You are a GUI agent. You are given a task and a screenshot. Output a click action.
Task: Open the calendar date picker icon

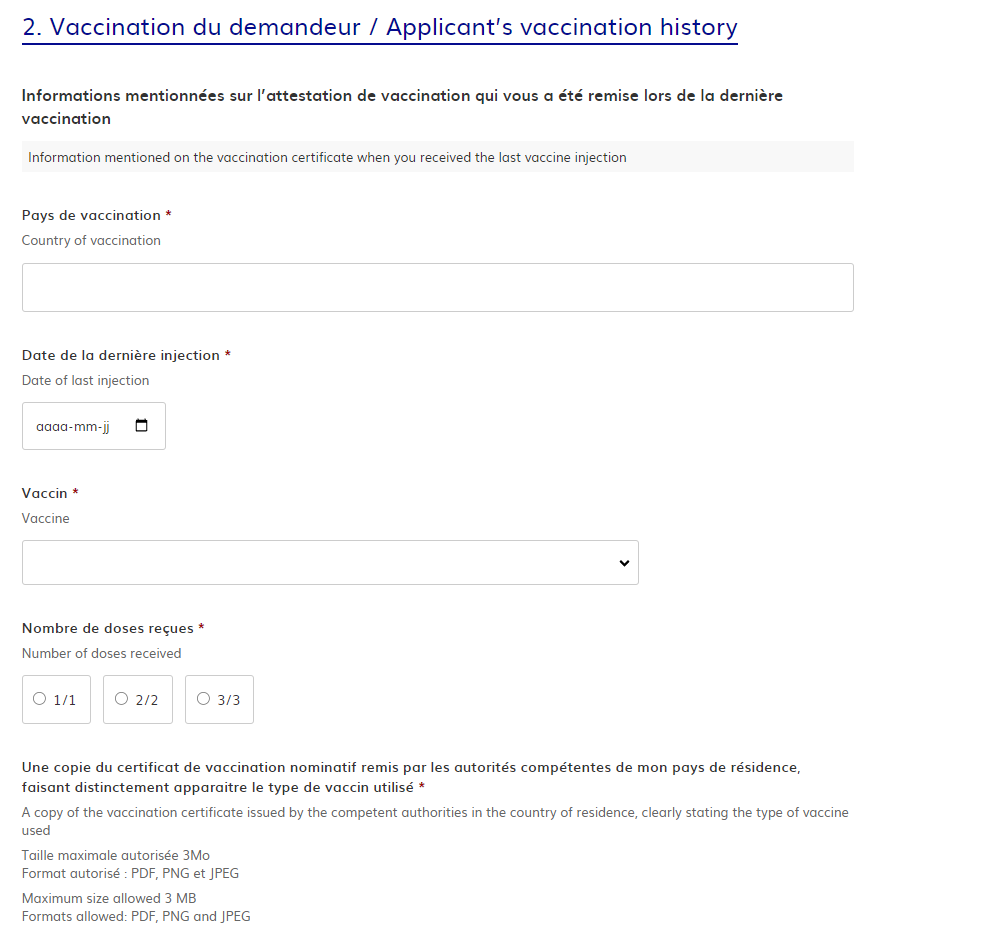coord(141,425)
